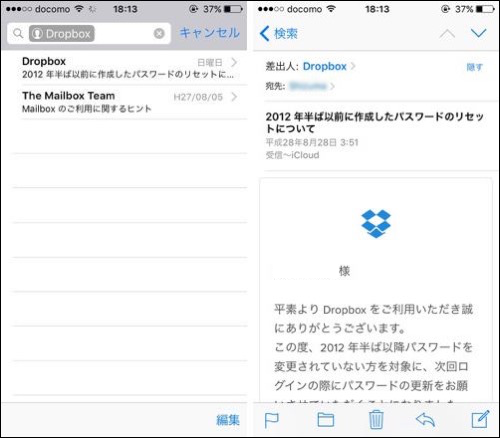Tap the magnifying glass search icon
500x438 pixels.
coord(18,33)
